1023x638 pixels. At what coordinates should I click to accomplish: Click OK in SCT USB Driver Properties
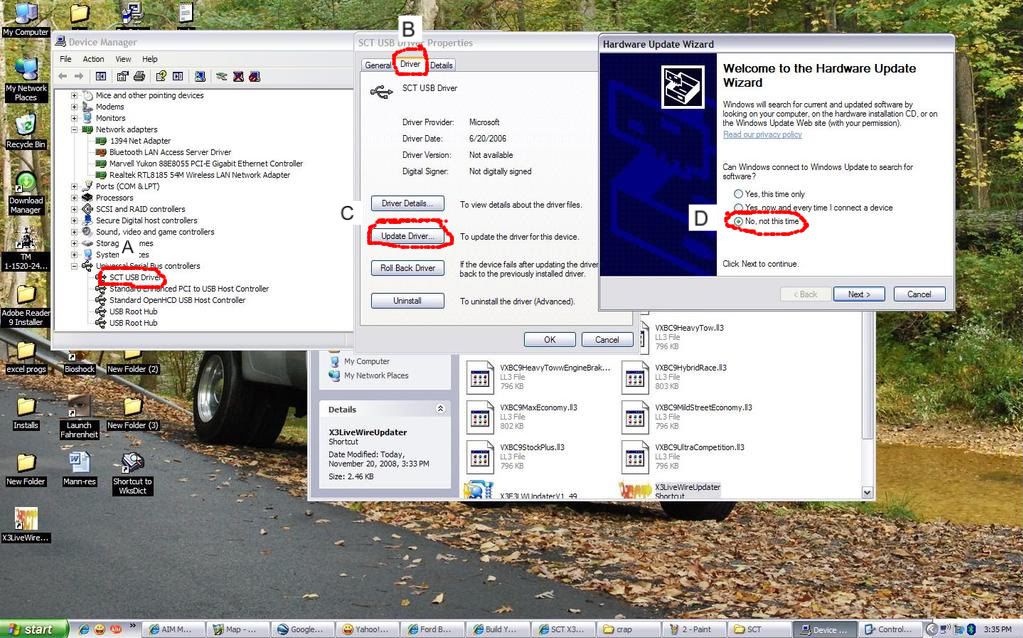[550, 340]
